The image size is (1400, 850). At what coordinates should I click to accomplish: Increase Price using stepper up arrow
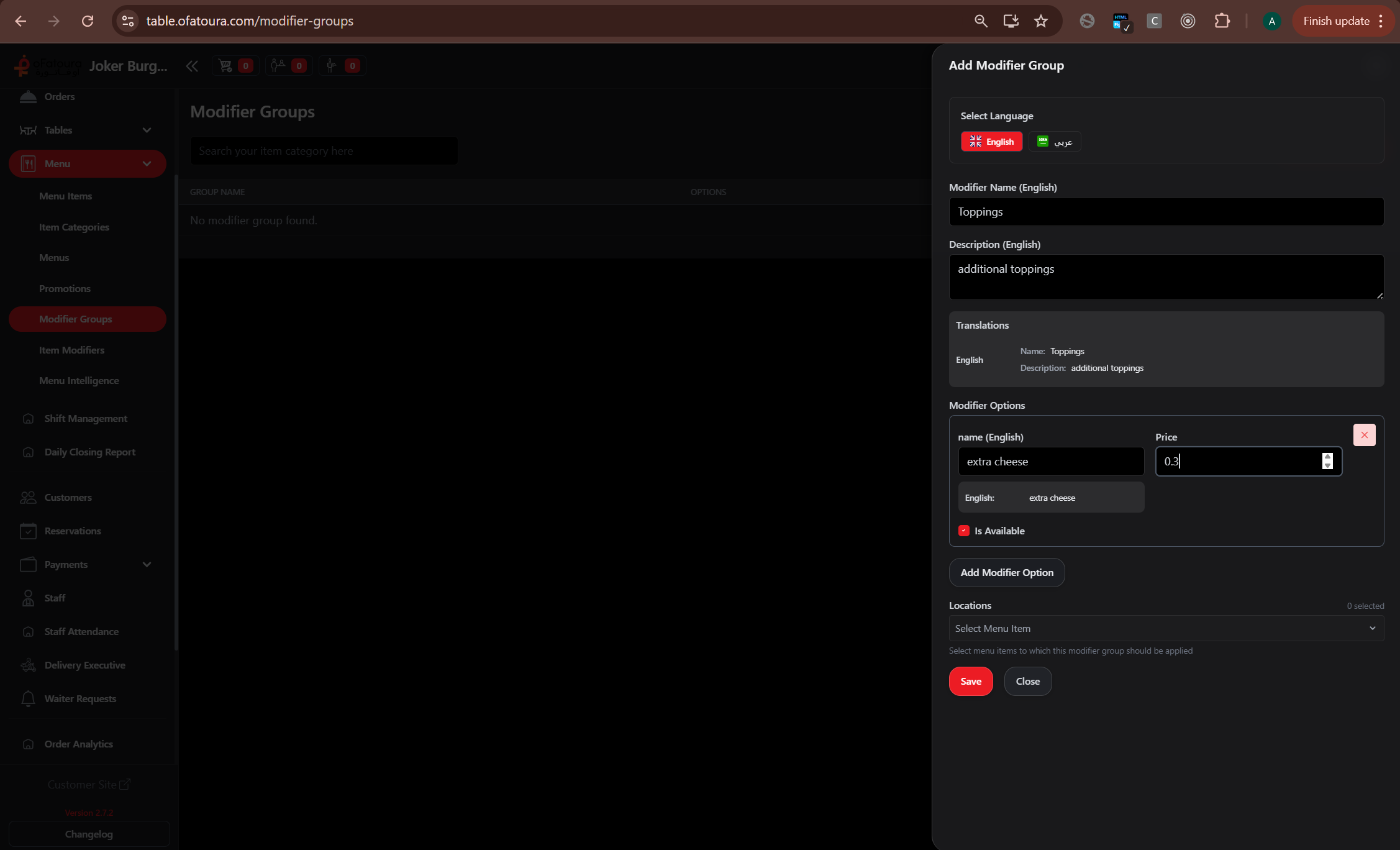pos(1327,457)
